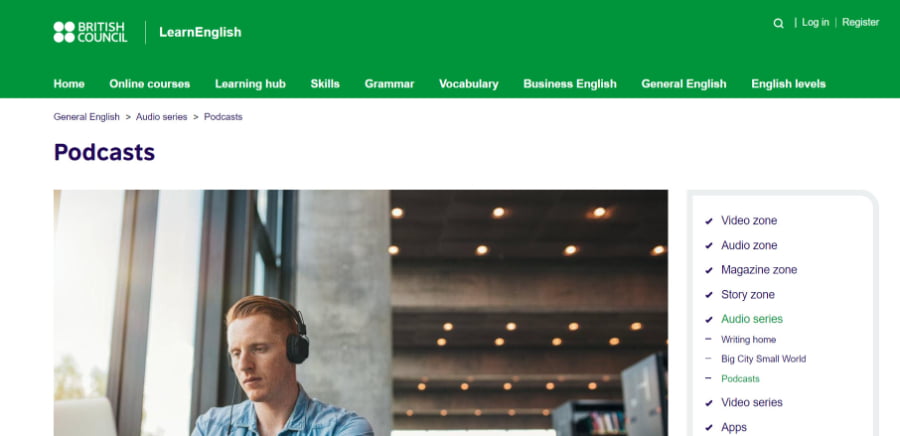Collapse the Audio series sidebar section

(708, 320)
